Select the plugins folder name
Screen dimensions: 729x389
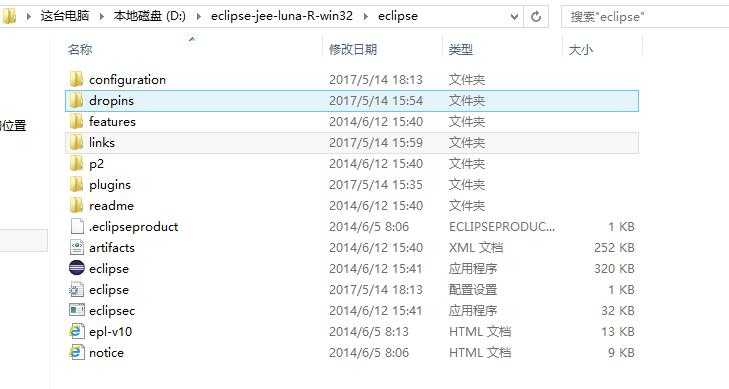pyautogui.click(x=110, y=185)
